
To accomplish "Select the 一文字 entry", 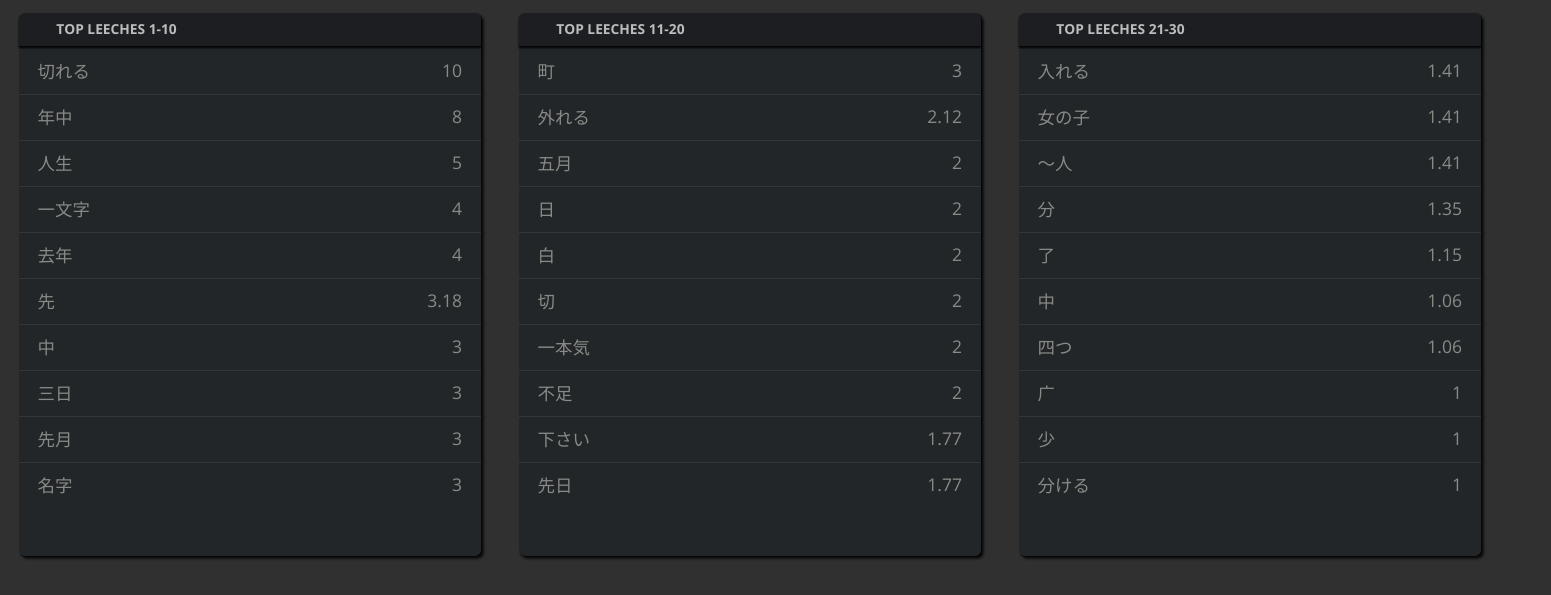I will (250, 210).
